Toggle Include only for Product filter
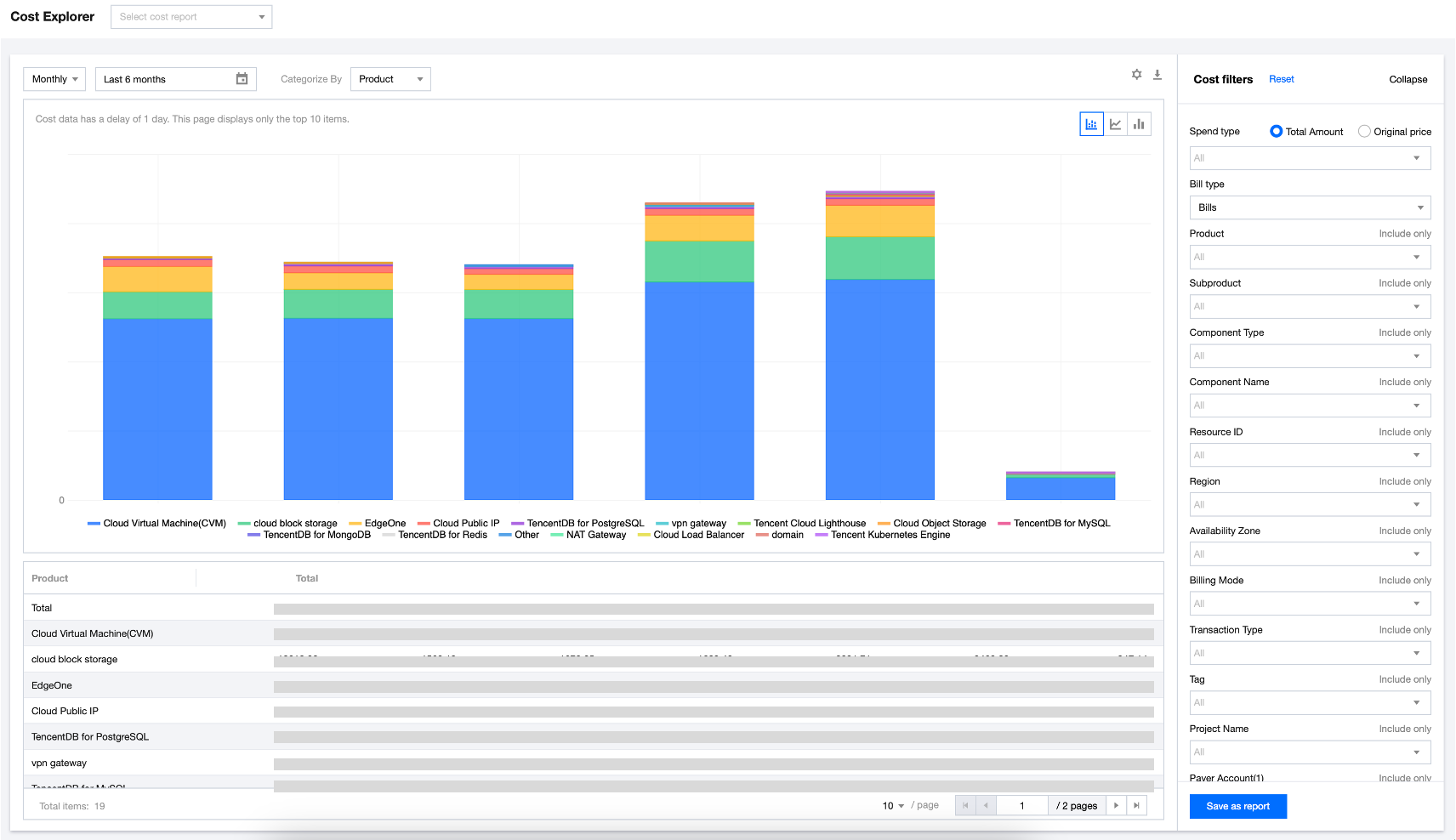Viewport: 1456px width, 840px height. point(1405,234)
